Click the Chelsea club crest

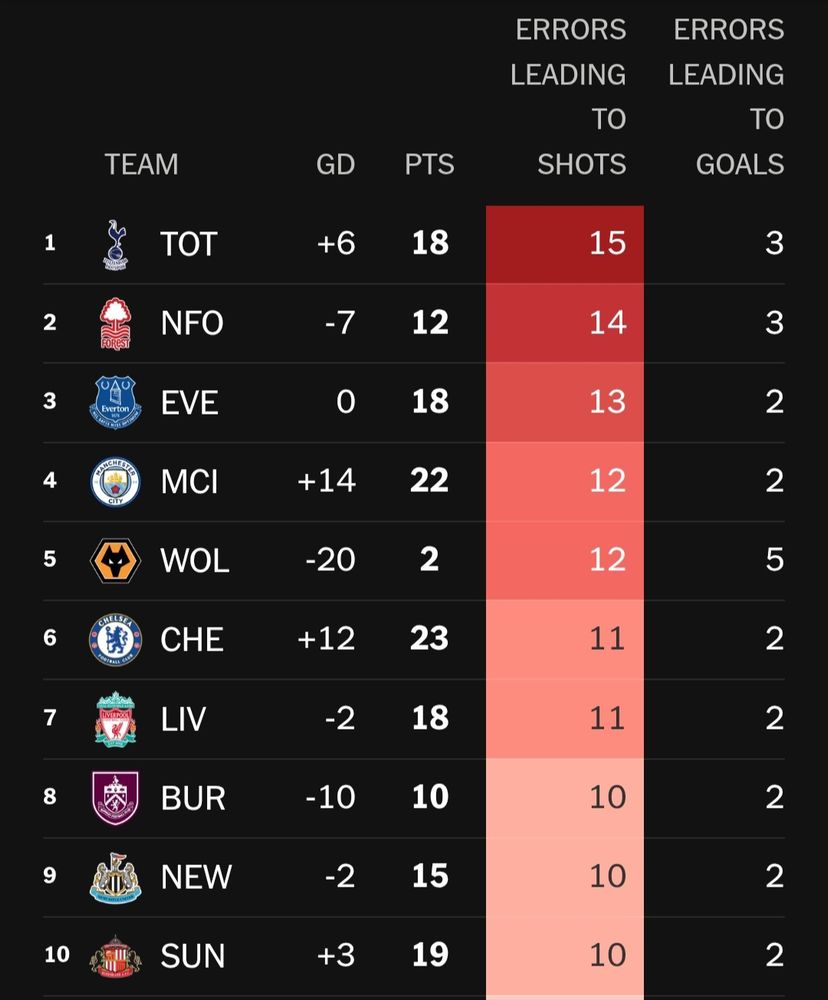[116, 639]
